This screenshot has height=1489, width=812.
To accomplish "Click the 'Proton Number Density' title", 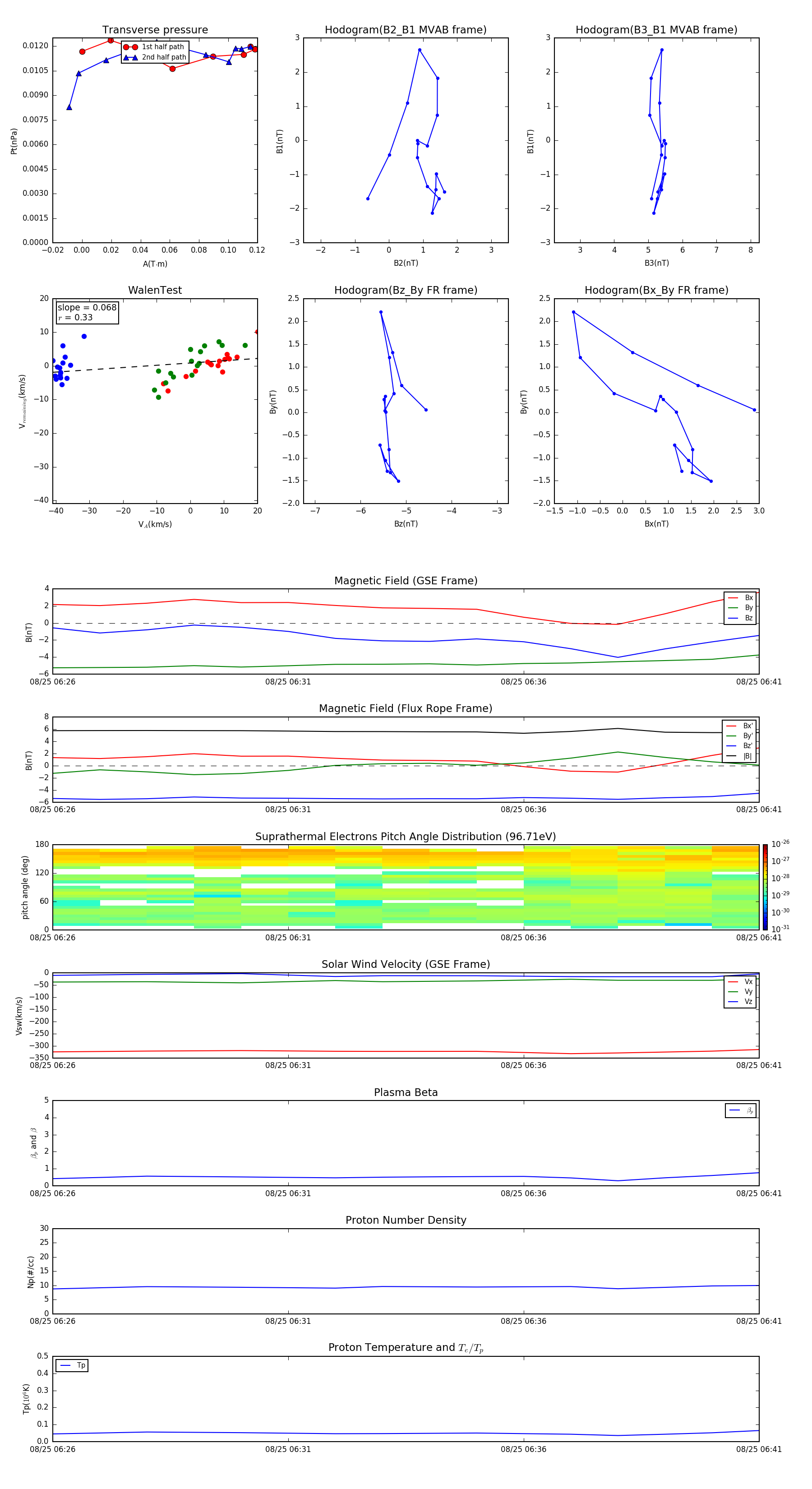I will [406, 1220].
